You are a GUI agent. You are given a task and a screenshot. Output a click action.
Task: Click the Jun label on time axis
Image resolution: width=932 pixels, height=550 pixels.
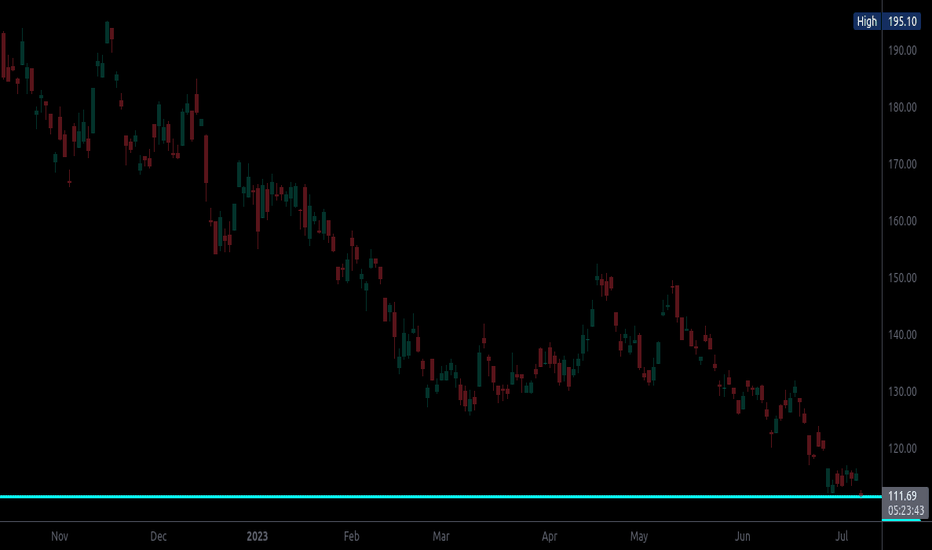pyautogui.click(x=742, y=536)
